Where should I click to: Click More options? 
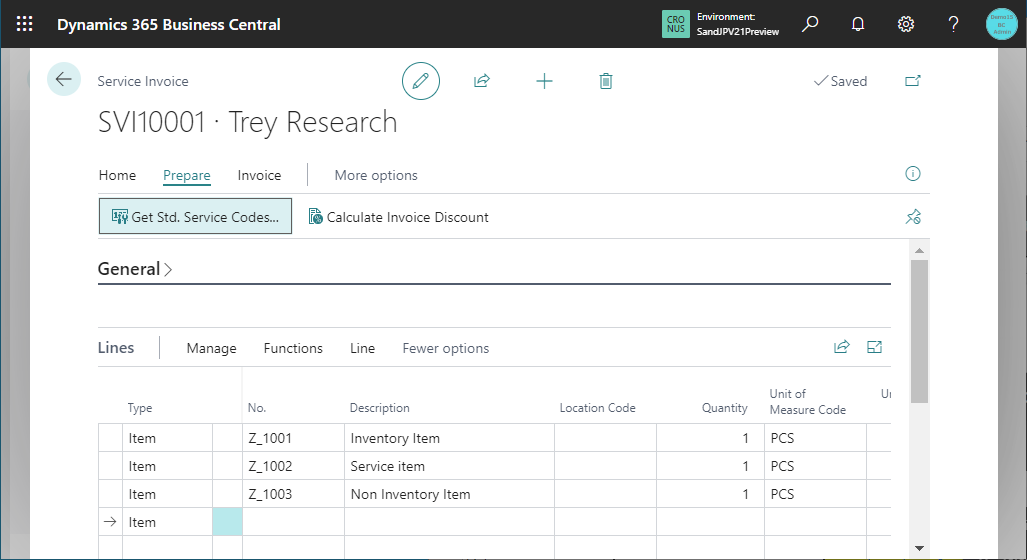[376, 175]
